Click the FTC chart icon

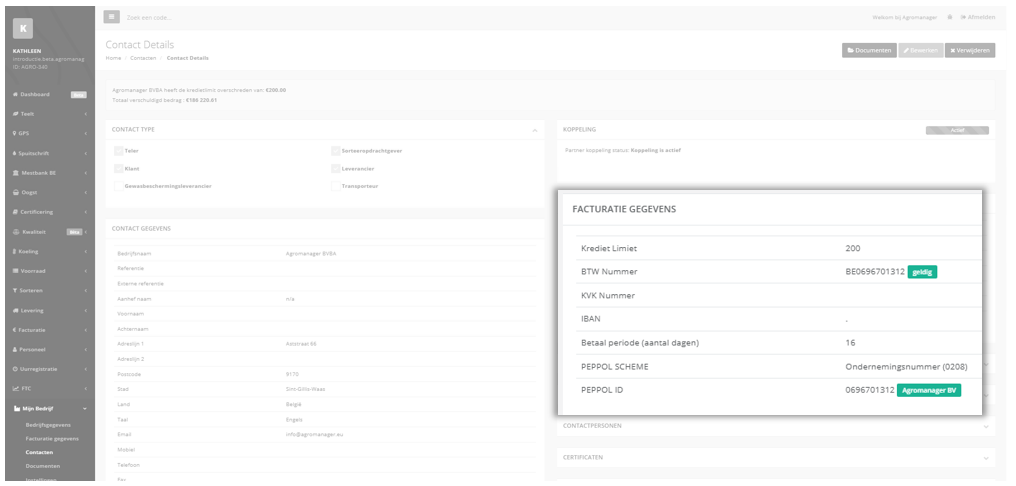click(16, 389)
